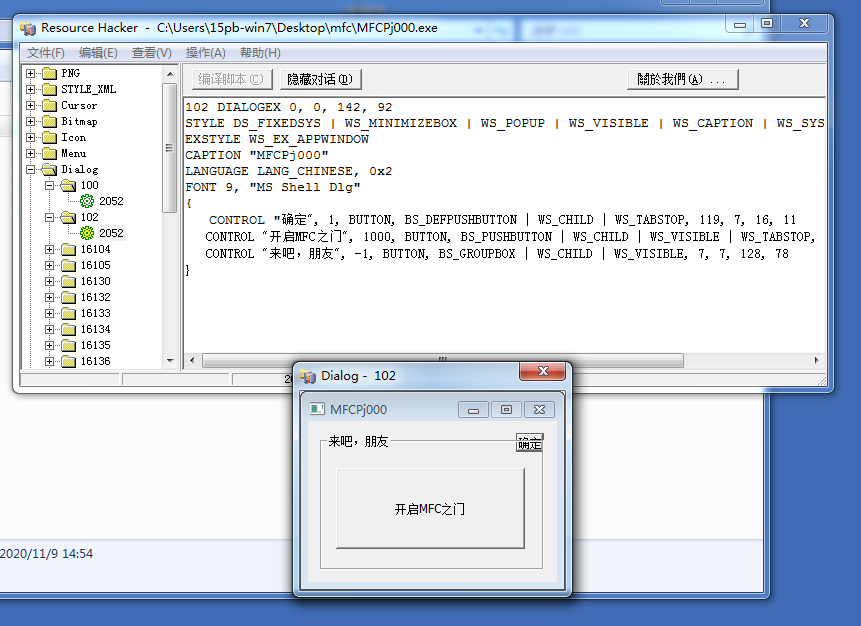
Task: Click the FONT 9 "MS Shell Dlg" line
Action: click(272, 187)
